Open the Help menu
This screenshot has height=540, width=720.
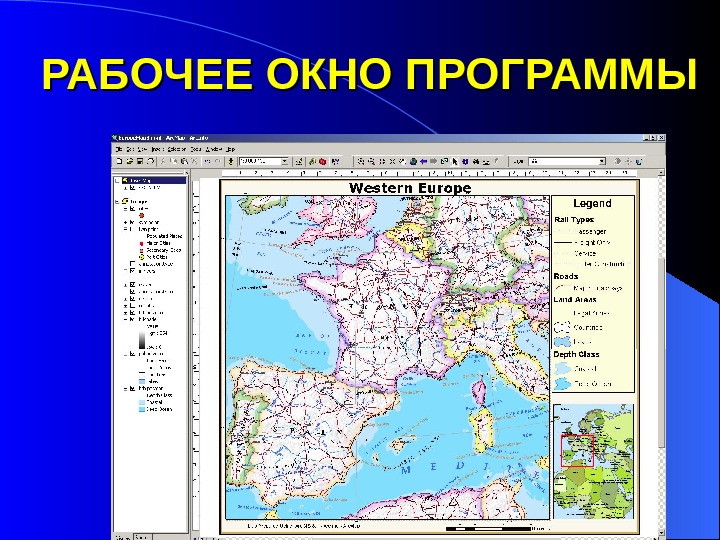231,149
